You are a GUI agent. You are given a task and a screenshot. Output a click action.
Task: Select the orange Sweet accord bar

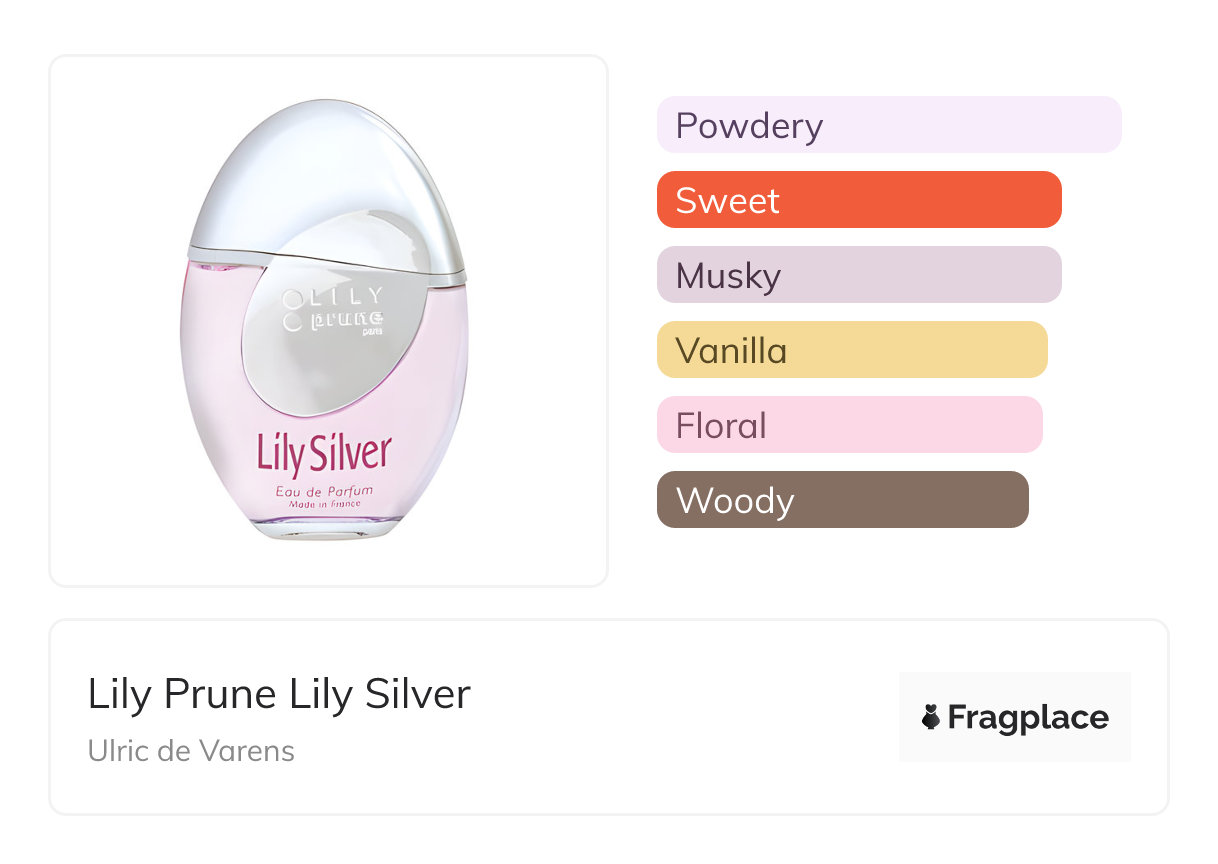click(858, 200)
